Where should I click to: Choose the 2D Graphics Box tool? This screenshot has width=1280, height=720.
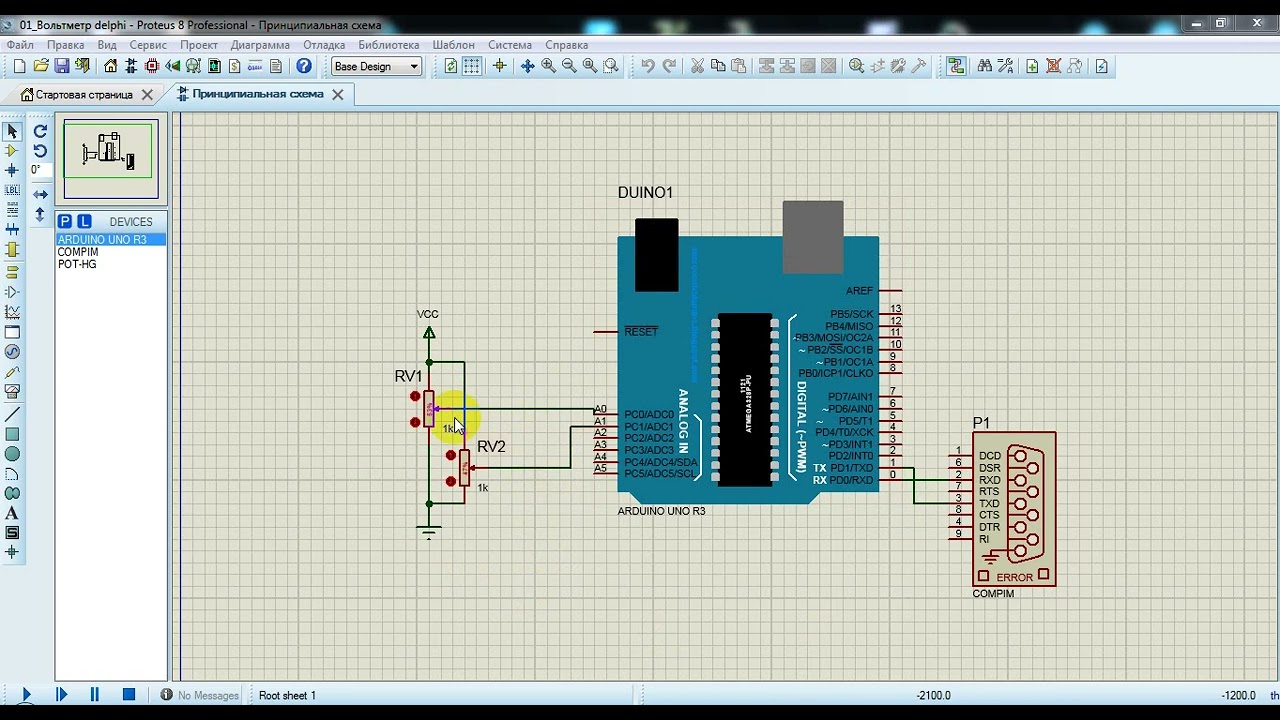(x=12, y=434)
